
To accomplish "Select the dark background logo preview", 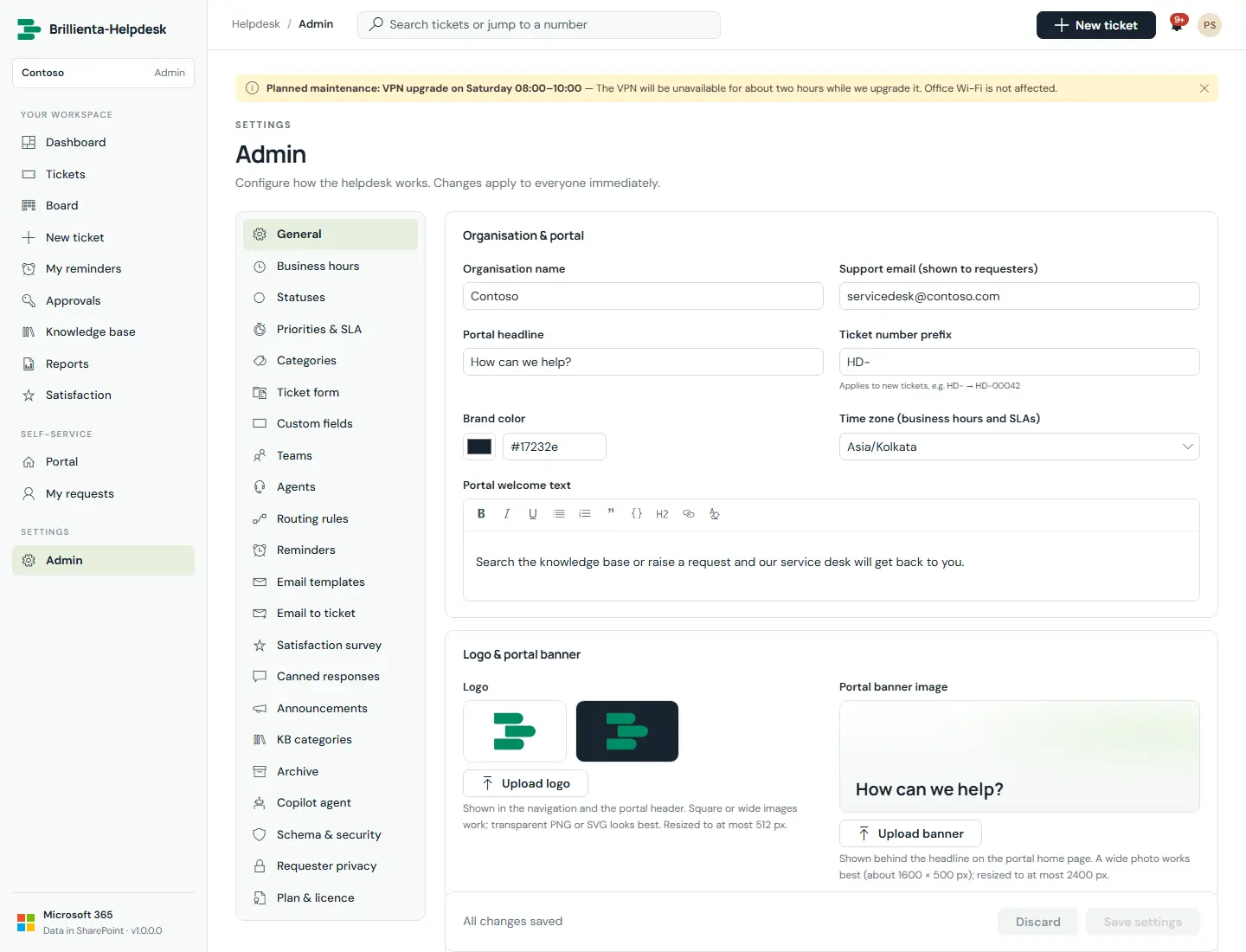I will [627, 731].
